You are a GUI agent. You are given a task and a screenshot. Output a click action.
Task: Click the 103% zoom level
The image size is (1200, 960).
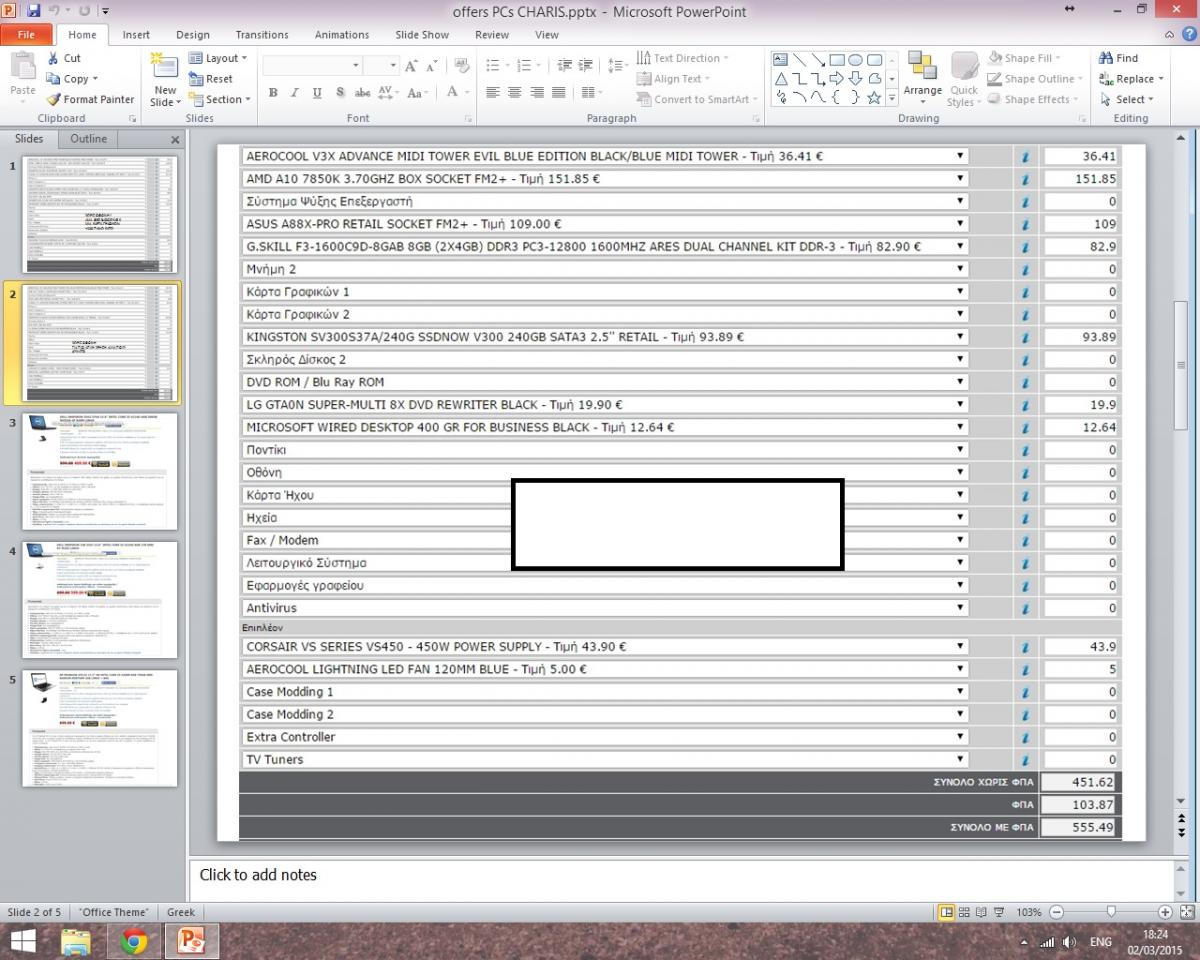pos(1029,912)
